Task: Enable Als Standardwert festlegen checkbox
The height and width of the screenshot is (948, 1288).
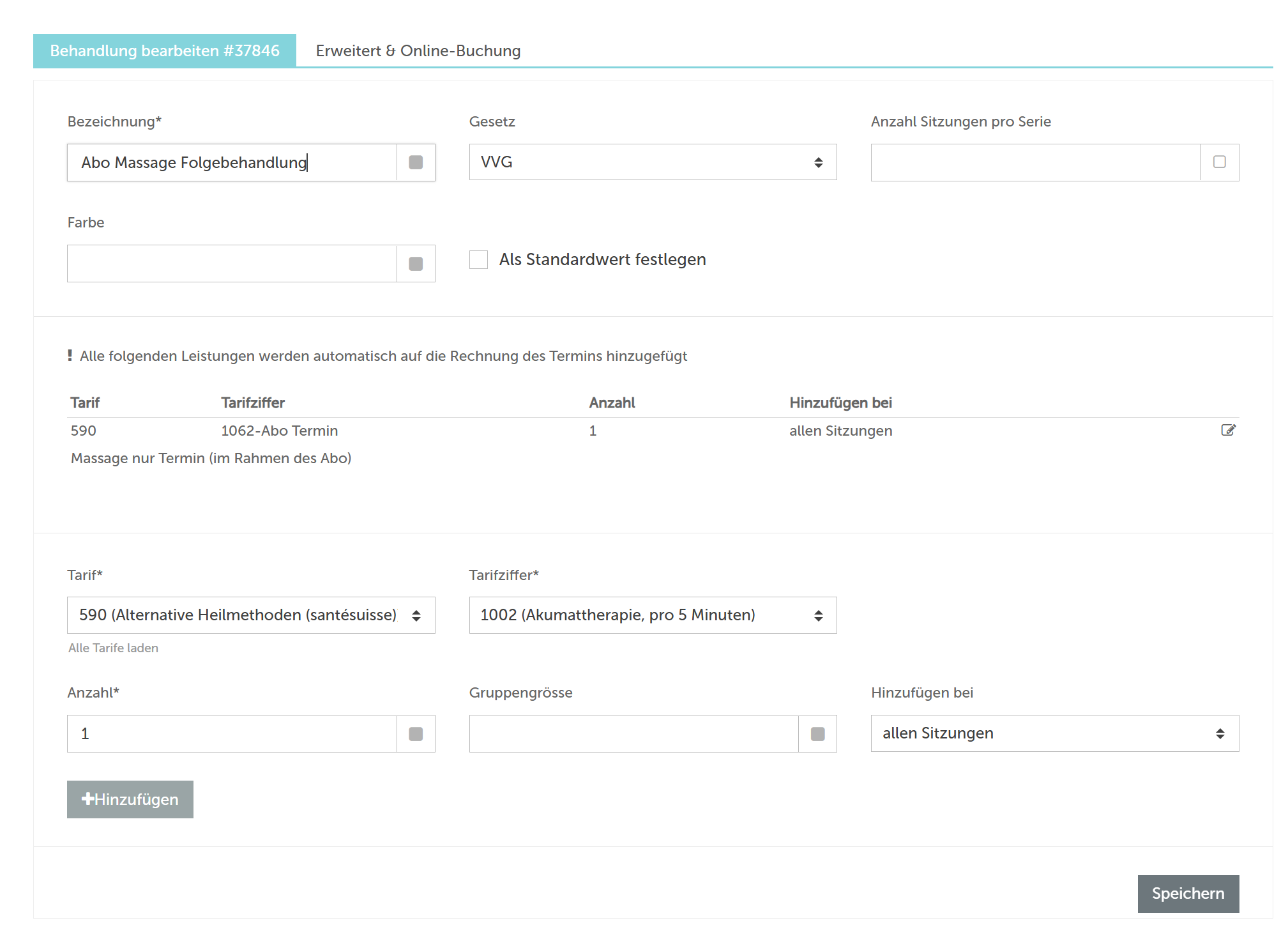Action: tap(478, 259)
